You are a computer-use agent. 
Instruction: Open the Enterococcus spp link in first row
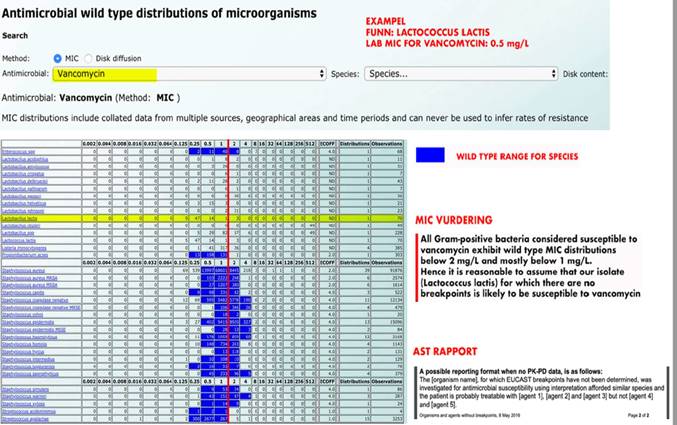click(x=18, y=152)
